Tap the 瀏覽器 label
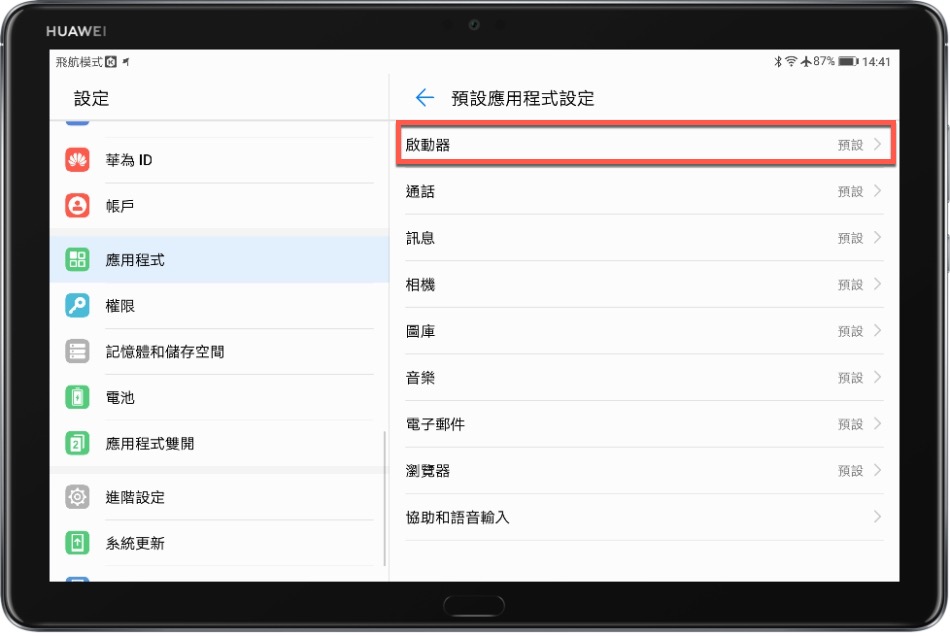 (x=428, y=471)
